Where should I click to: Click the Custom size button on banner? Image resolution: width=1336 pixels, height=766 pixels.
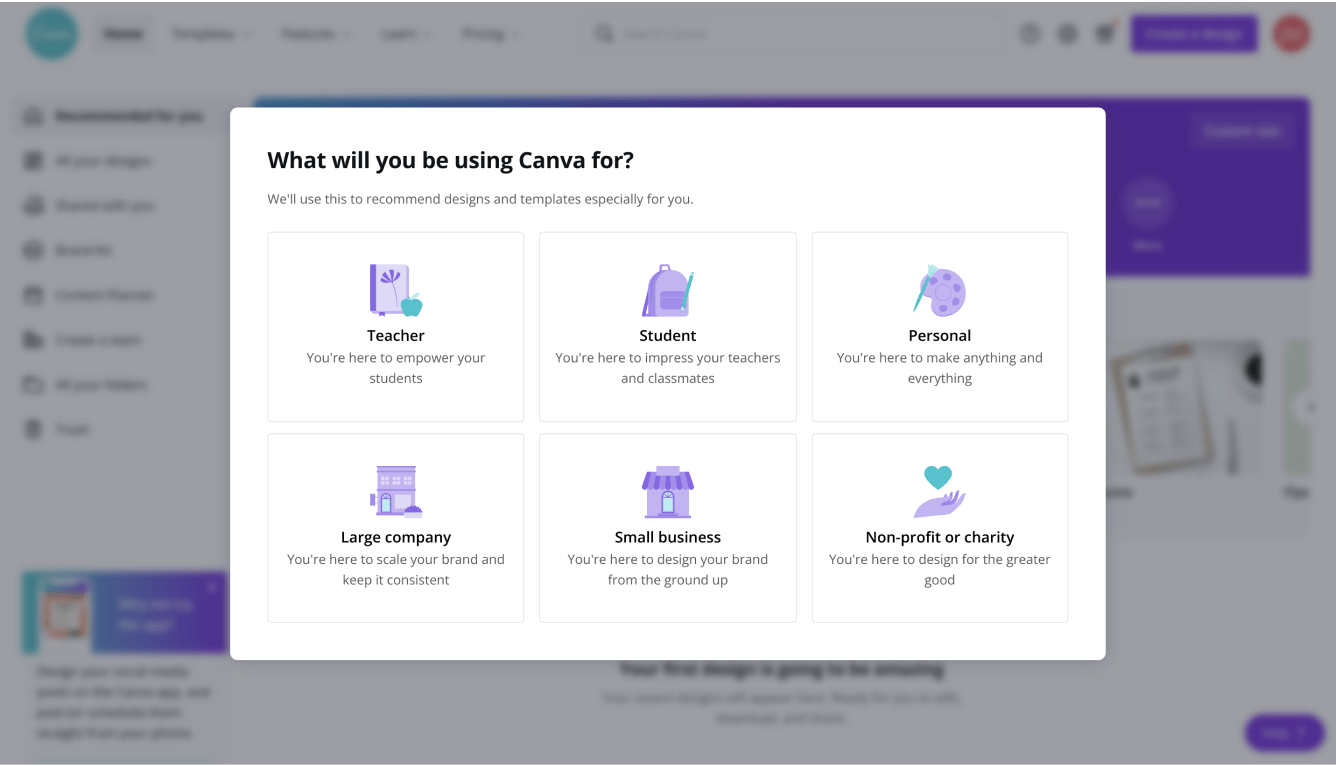pyautogui.click(x=1242, y=131)
